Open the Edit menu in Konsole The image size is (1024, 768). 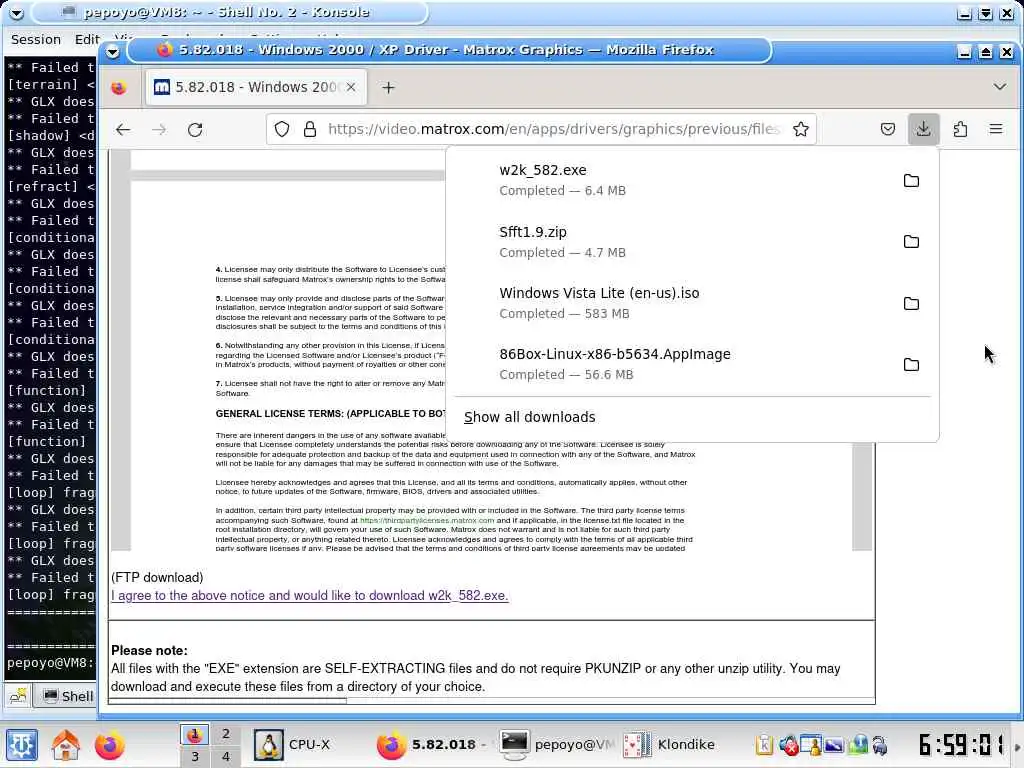point(86,39)
